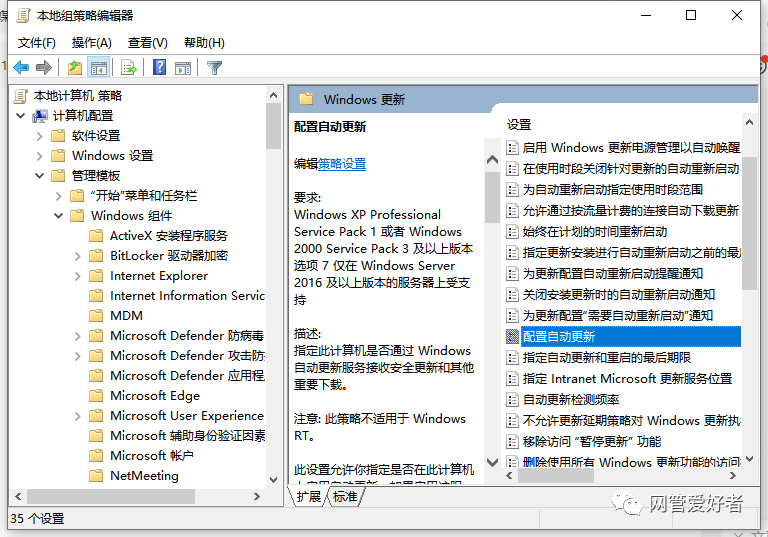
Task: Collapse the 管理模板 tree node
Action: [40, 175]
